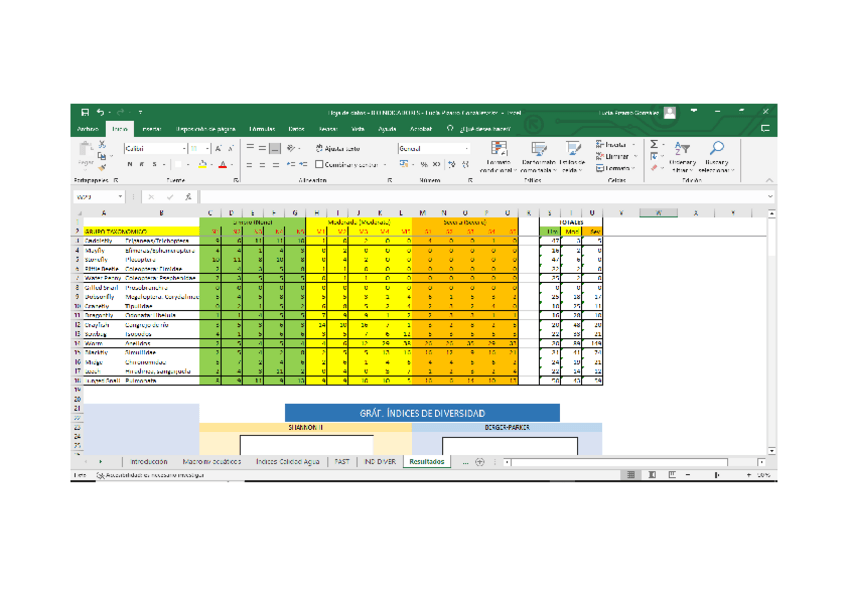
Task: Add a new sheet with plus icon
Action: [480, 462]
